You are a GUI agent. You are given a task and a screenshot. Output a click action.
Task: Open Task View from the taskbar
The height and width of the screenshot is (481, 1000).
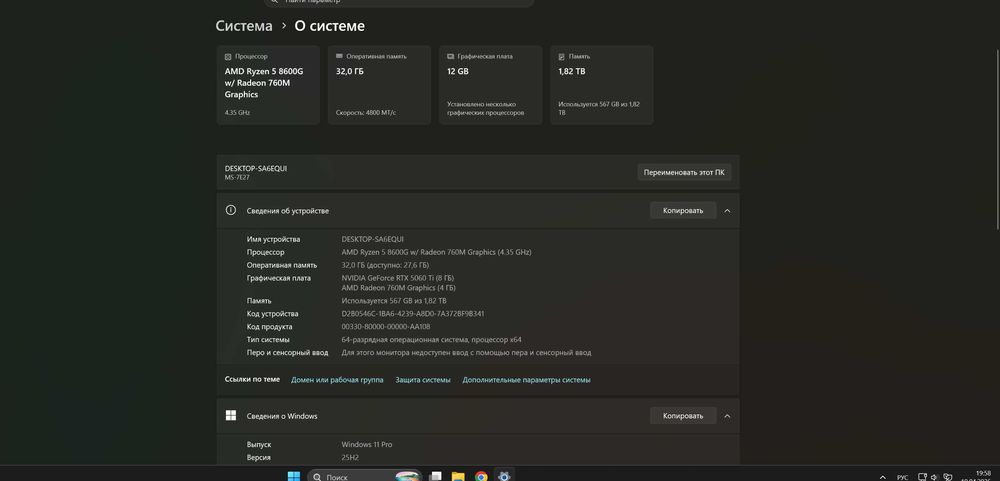coord(436,476)
